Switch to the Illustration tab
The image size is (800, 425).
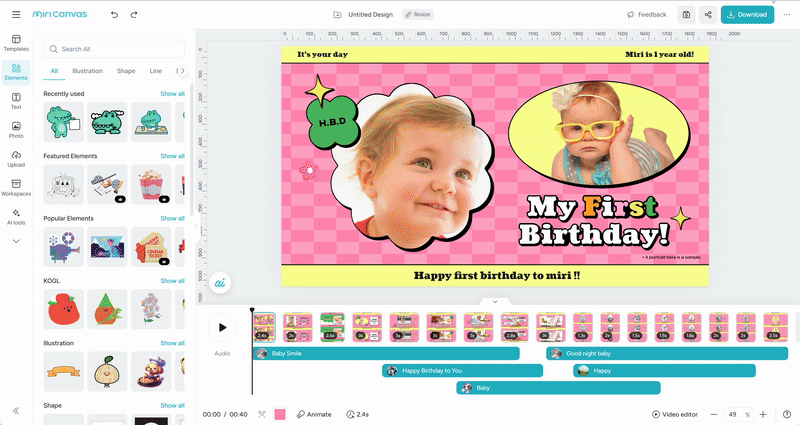[87, 71]
